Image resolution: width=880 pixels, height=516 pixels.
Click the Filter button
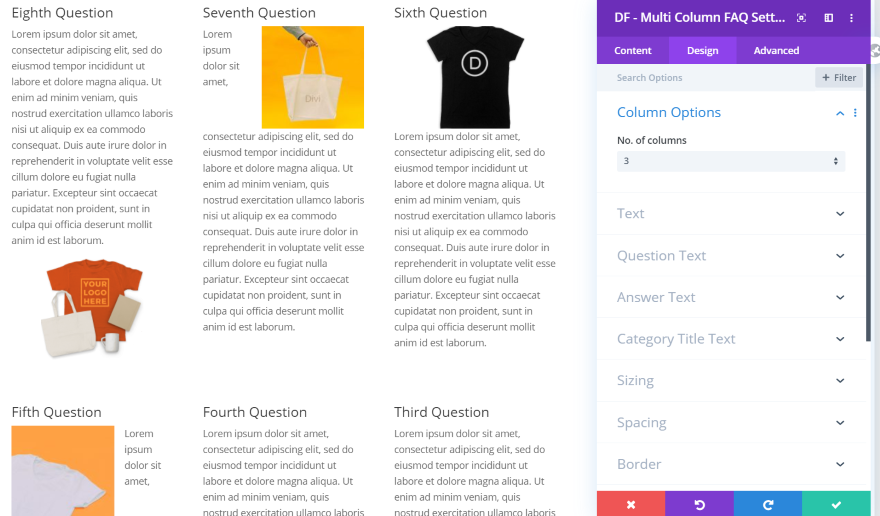tap(838, 77)
